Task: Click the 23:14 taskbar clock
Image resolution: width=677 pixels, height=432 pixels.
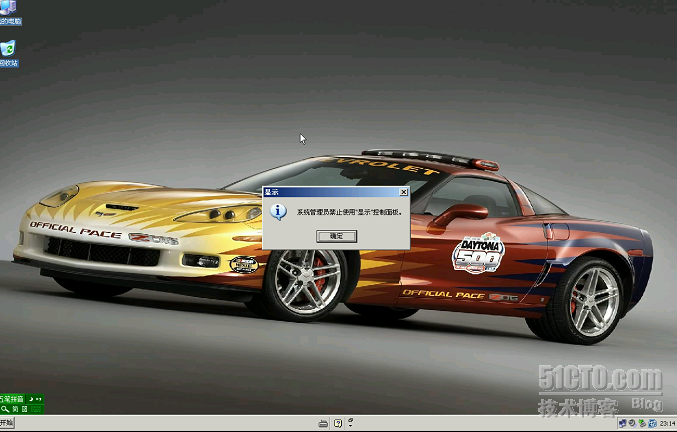Action: 667,424
